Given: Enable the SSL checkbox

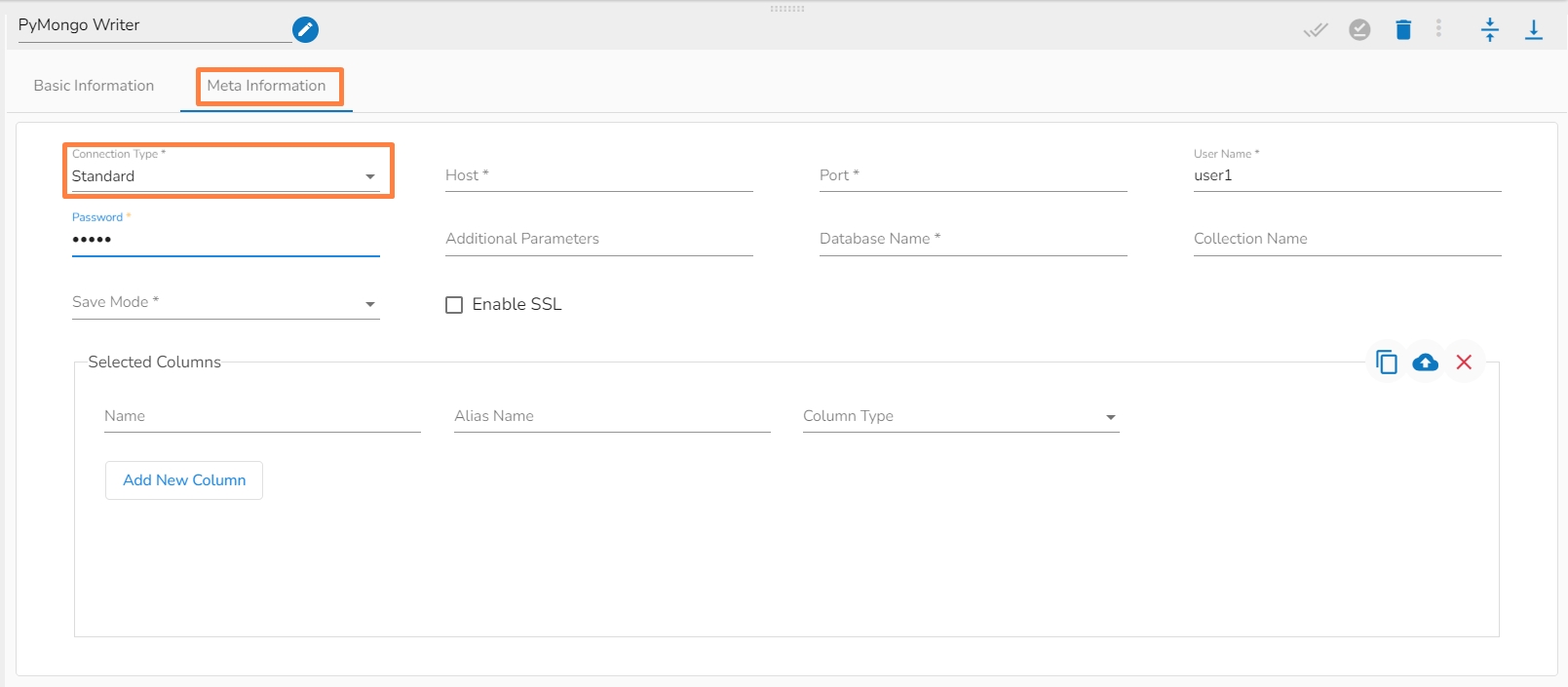Looking at the screenshot, I should click(x=454, y=305).
